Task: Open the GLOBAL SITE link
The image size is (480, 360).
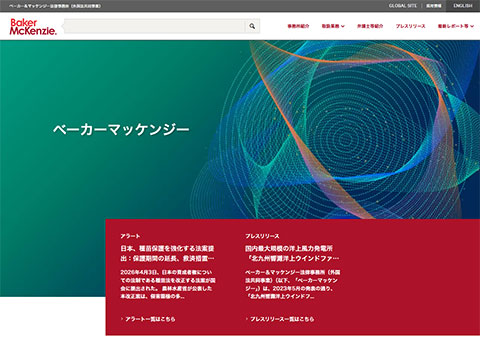Action: coord(403,6)
